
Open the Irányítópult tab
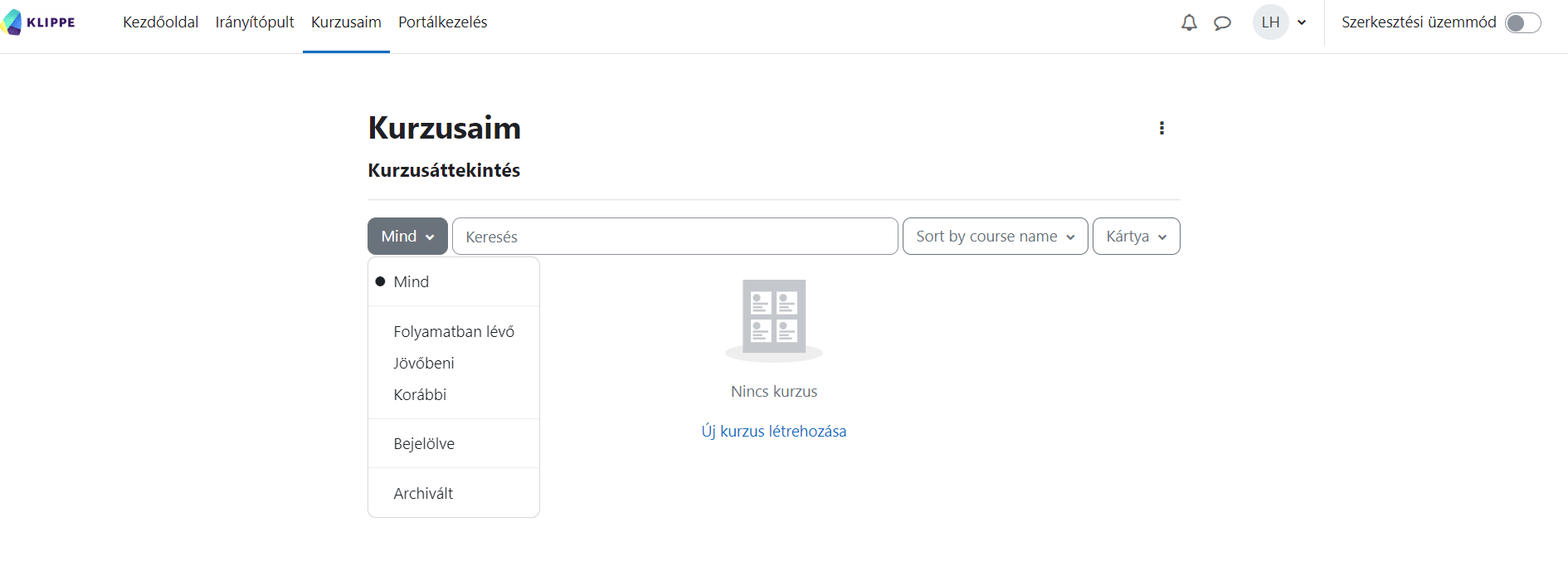click(255, 22)
